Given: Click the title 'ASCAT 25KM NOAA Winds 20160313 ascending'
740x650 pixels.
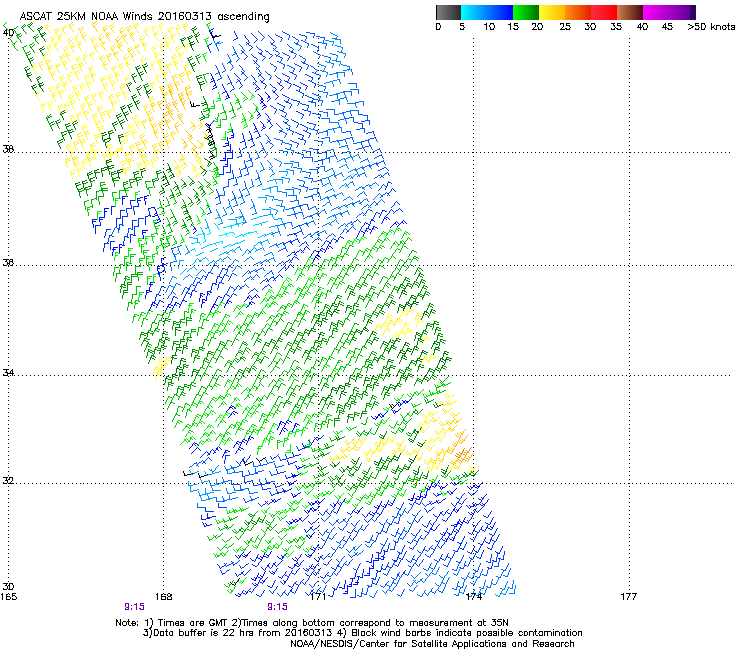Looking at the screenshot, I should click(144, 17).
